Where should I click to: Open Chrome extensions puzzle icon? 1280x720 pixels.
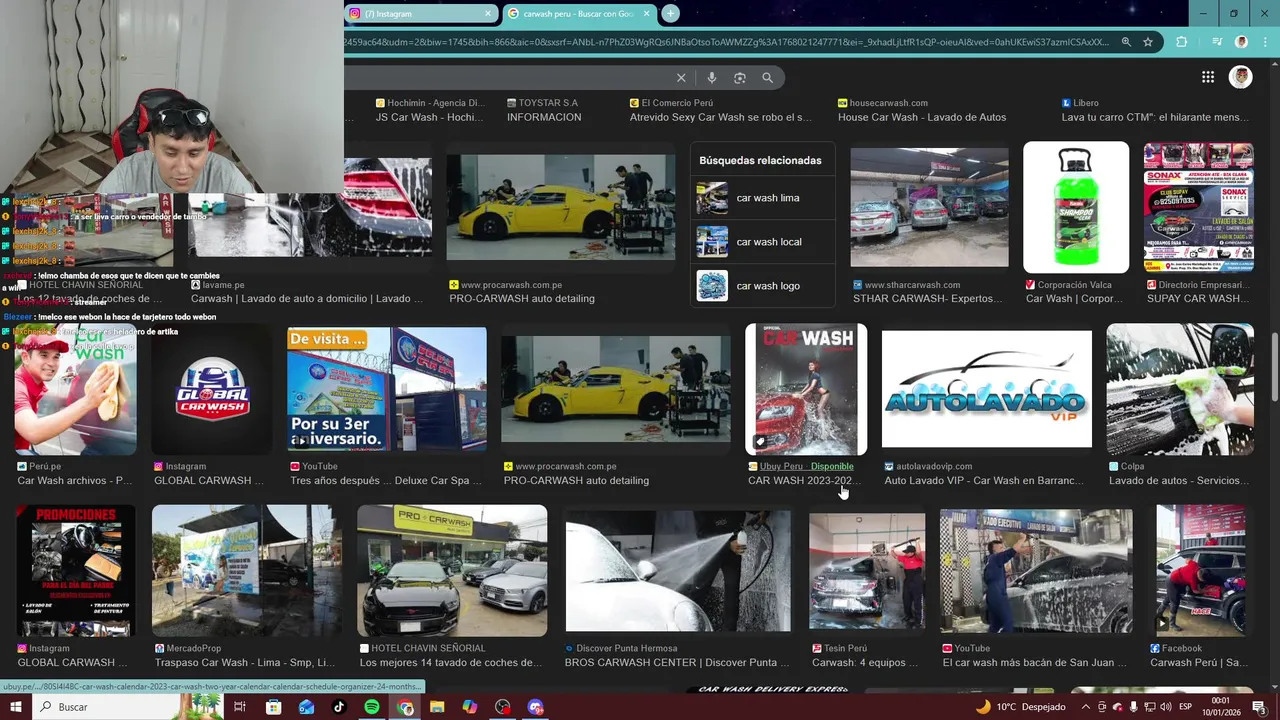pyautogui.click(x=1182, y=42)
